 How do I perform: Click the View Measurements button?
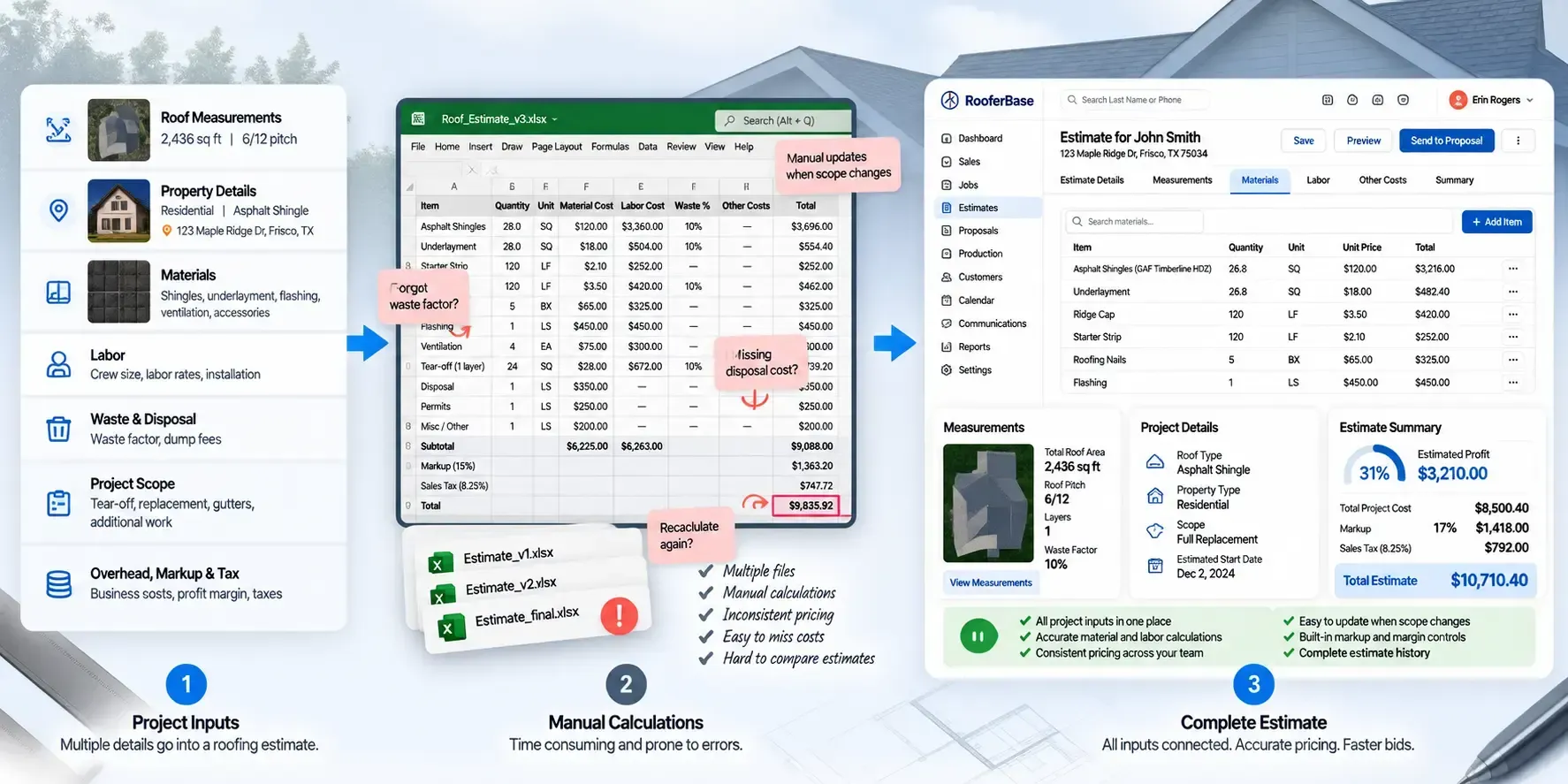[990, 582]
